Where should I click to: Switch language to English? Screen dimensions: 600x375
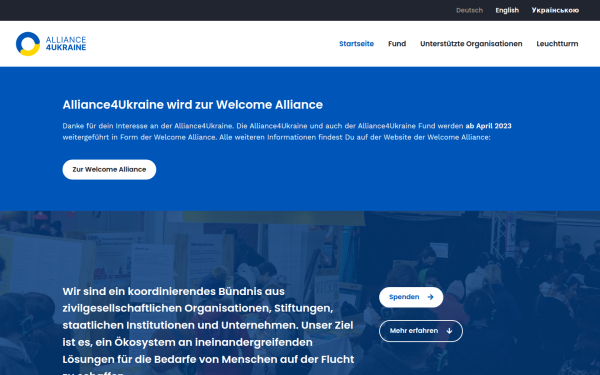tap(507, 10)
